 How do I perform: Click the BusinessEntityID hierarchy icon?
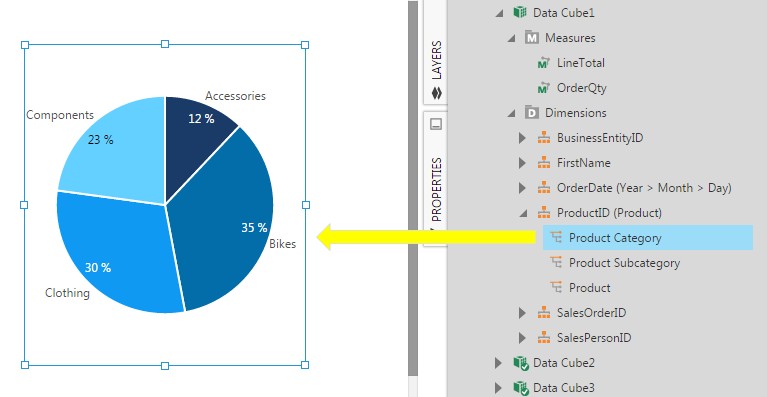click(544, 138)
